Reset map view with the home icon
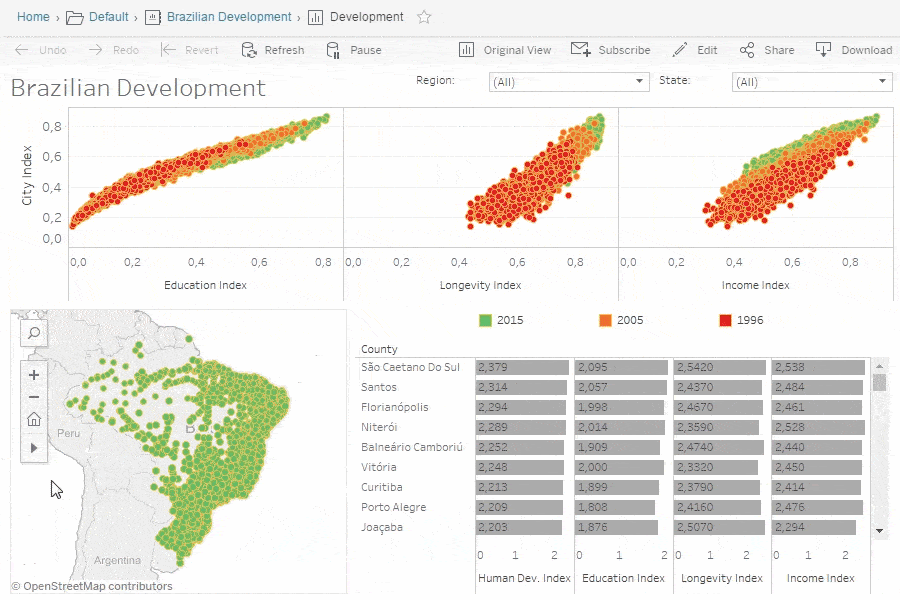The width and height of the screenshot is (900, 600). click(x=33, y=421)
